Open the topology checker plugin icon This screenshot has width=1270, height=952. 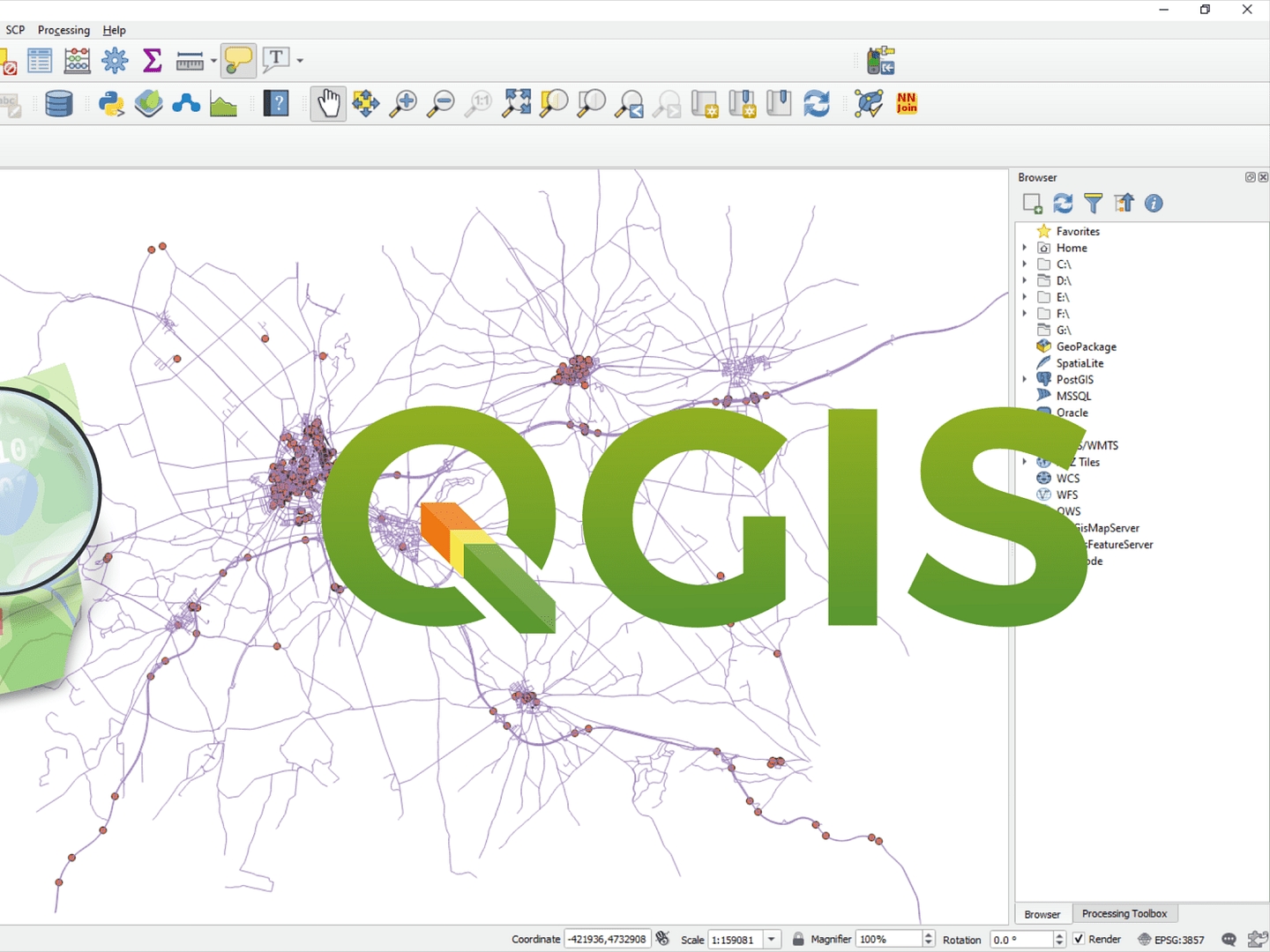tap(869, 104)
